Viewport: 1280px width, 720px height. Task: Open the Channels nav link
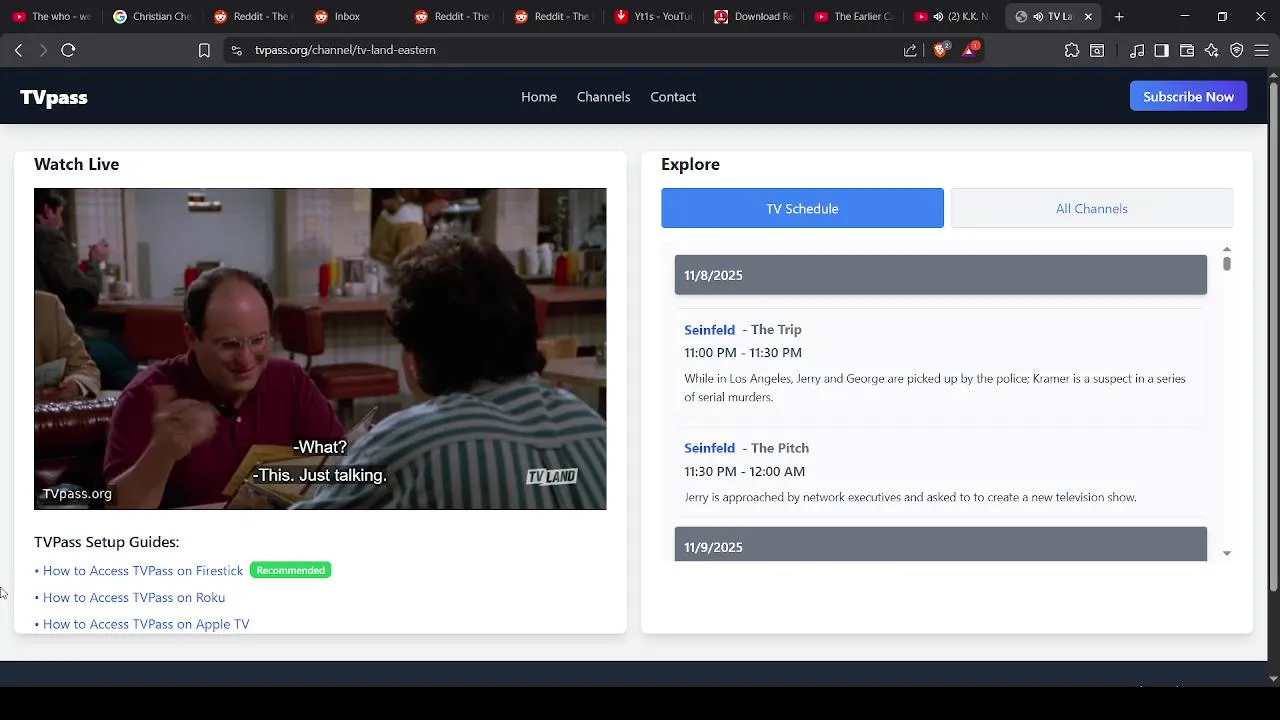603,97
